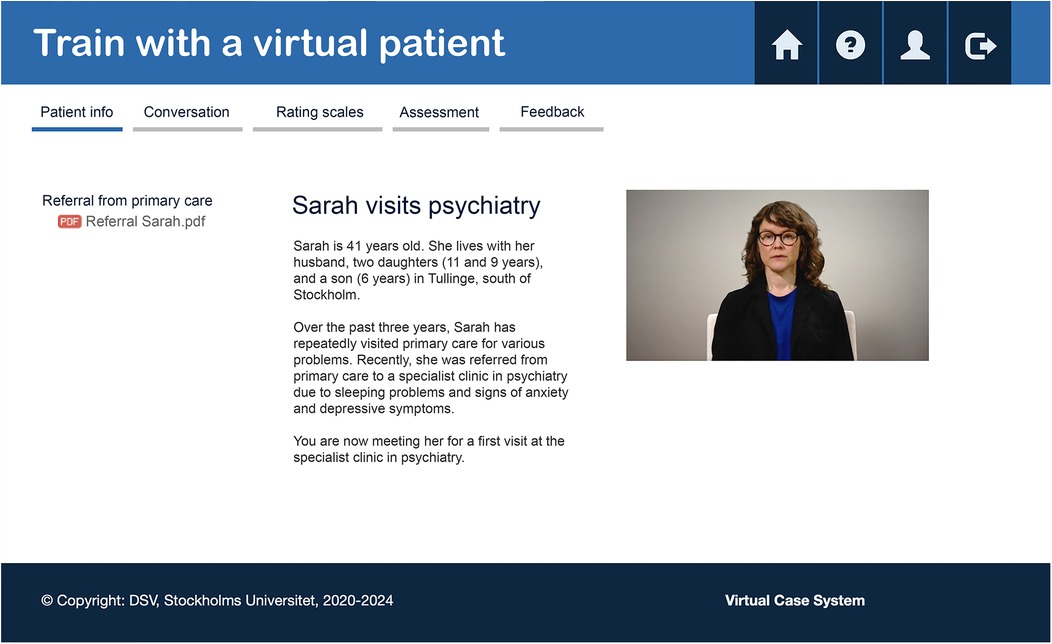Open the Help question mark icon
The image size is (1052, 644).
pyautogui.click(x=850, y=44)
